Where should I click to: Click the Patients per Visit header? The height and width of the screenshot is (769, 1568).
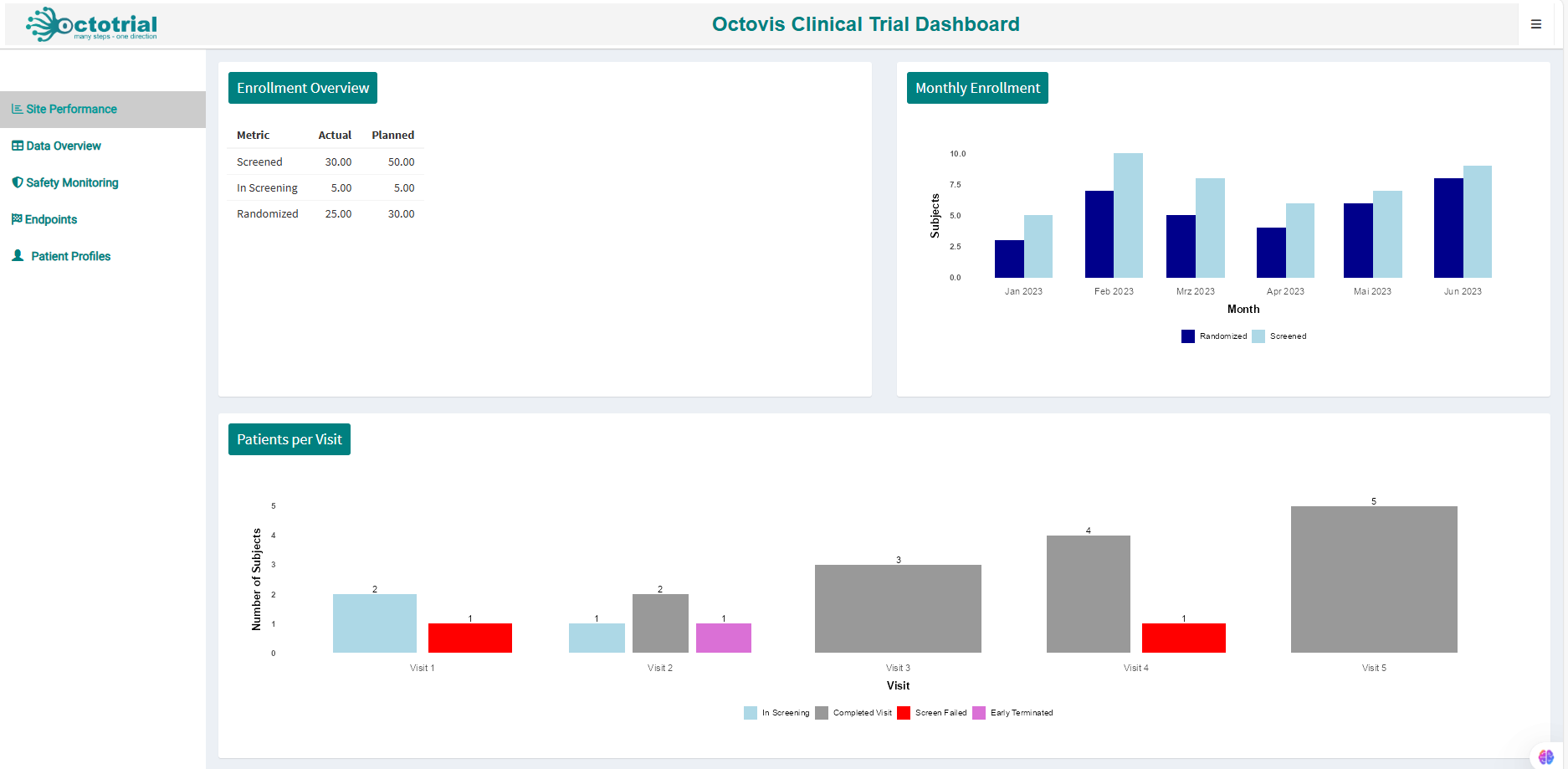(x=290, y=439)
